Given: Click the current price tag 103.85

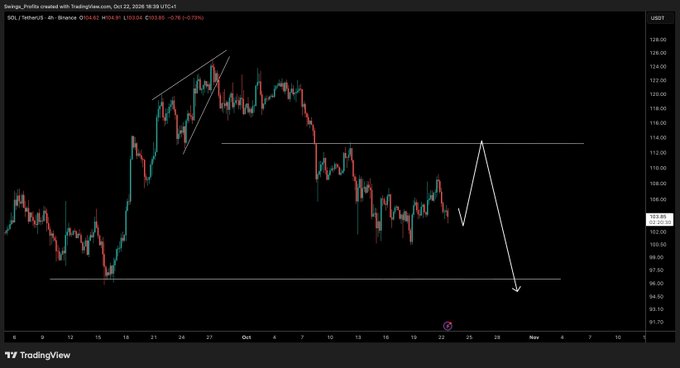Looking at the screenshot, I should [x=660, y=219].
